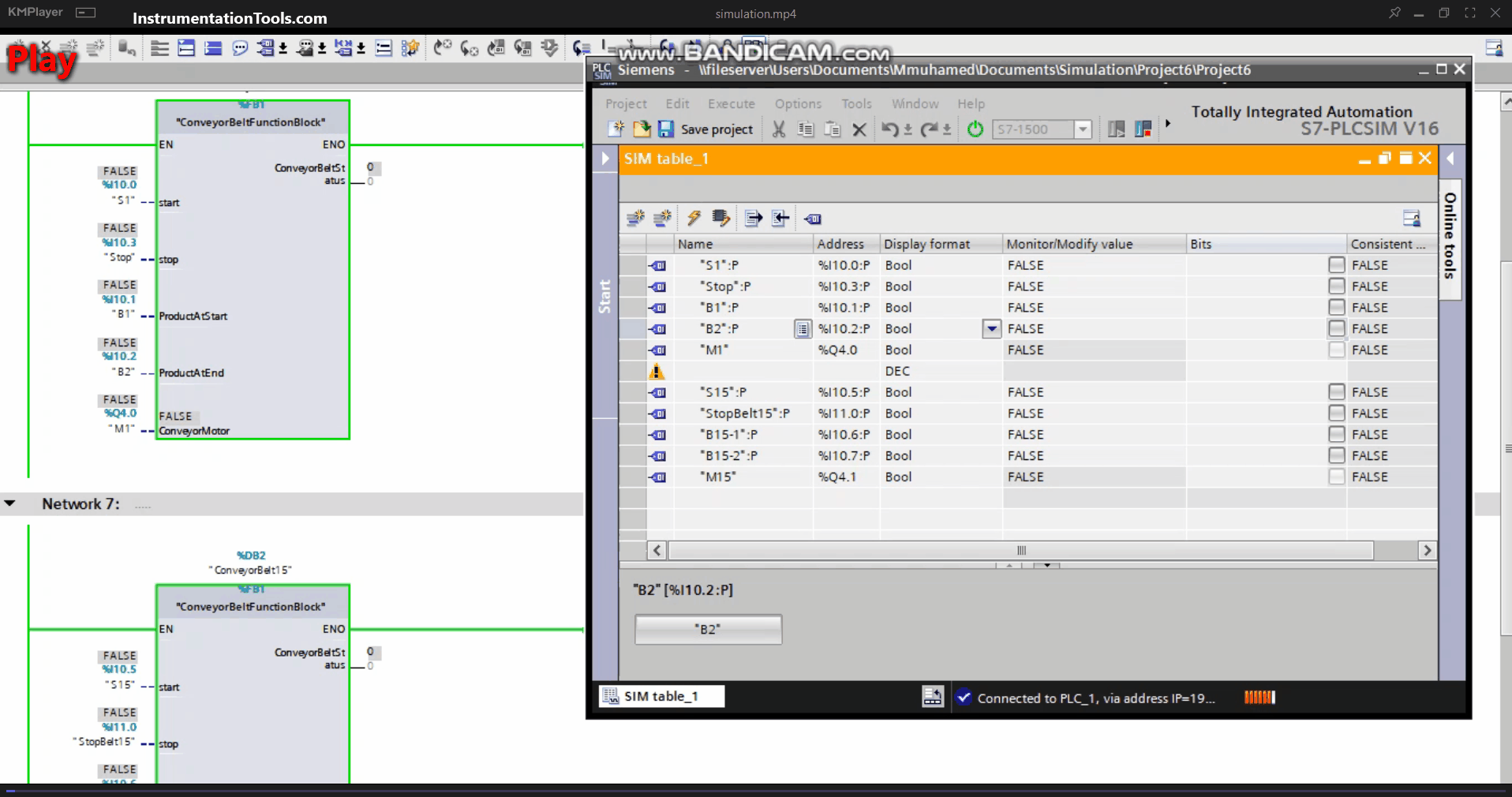Click import SIM table icon
The image size is (1512, 797).
coord(780,219)
